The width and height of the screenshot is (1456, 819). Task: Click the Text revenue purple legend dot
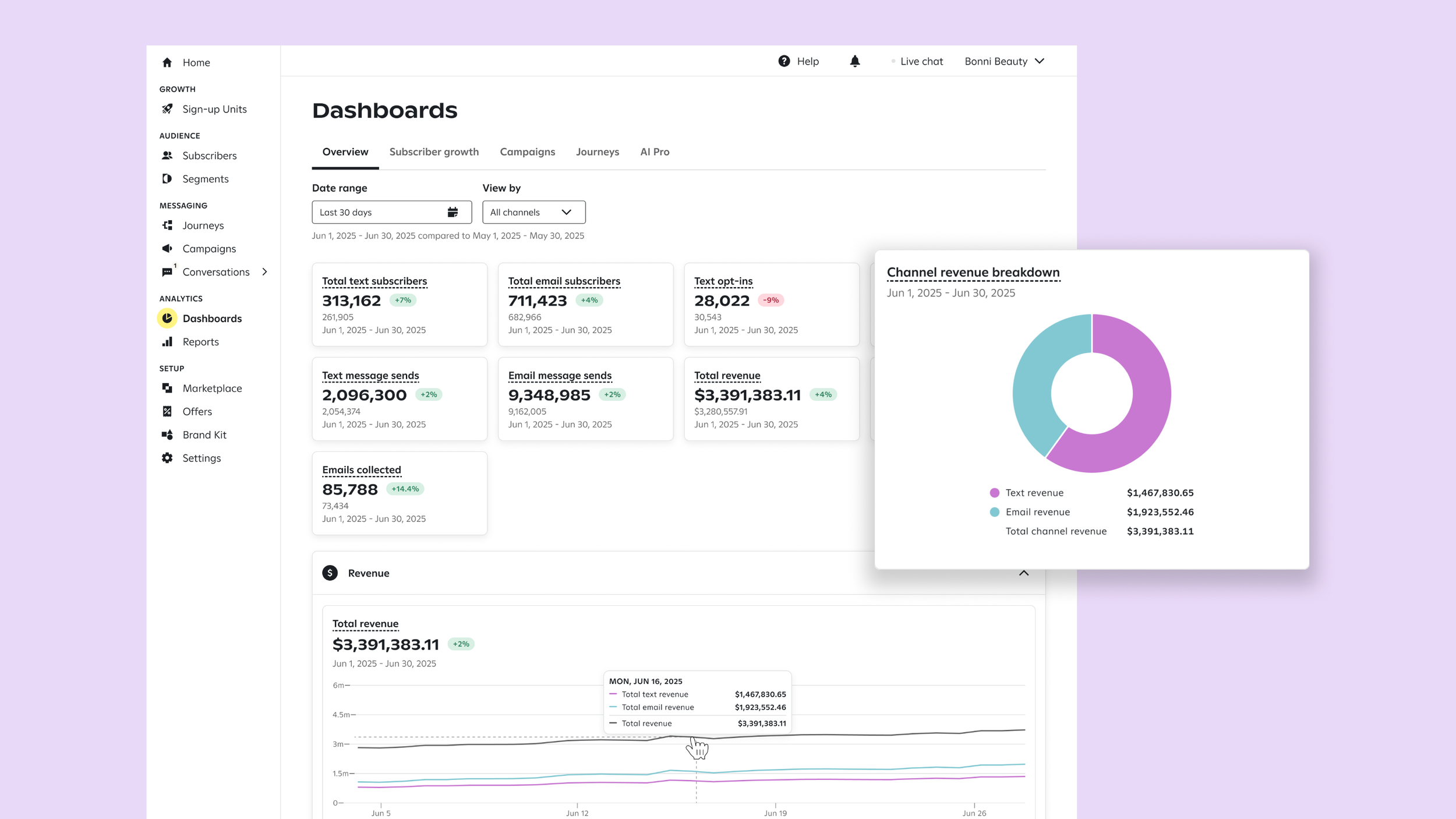tap(994, 493)
